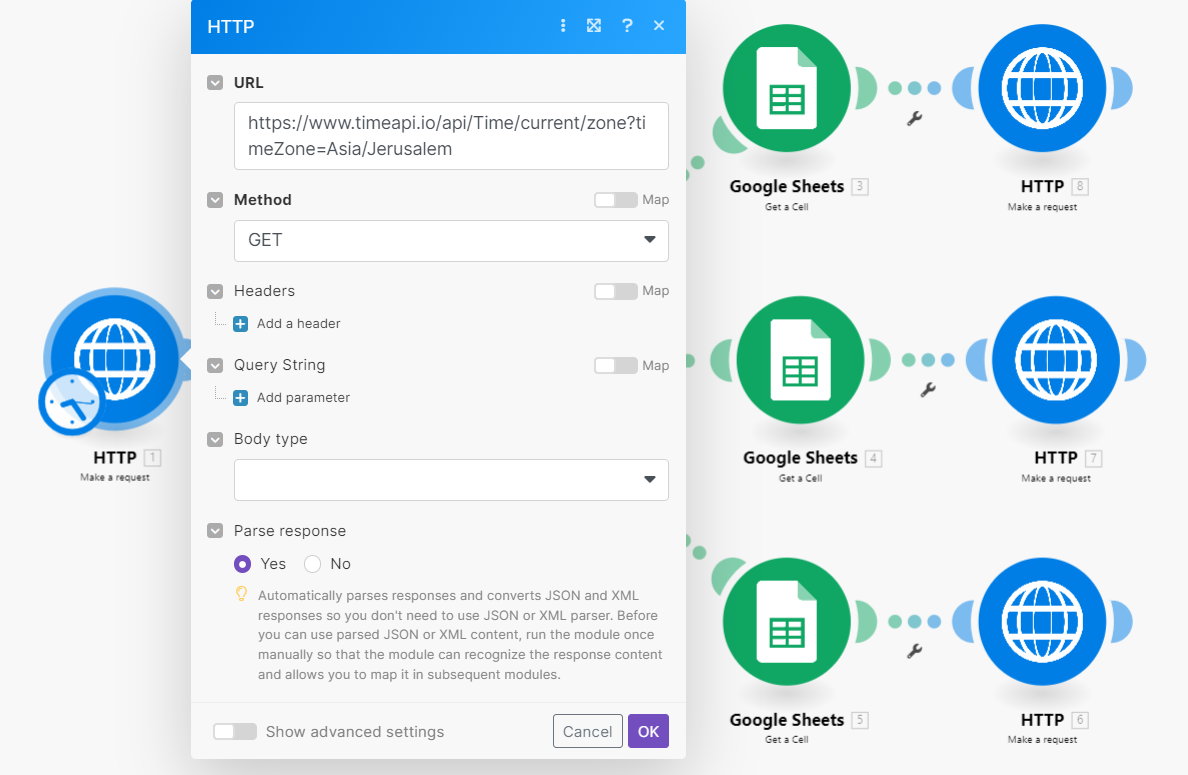Select the HTTP module numbered 7
1188x775 pixels.
point(1055,360)
